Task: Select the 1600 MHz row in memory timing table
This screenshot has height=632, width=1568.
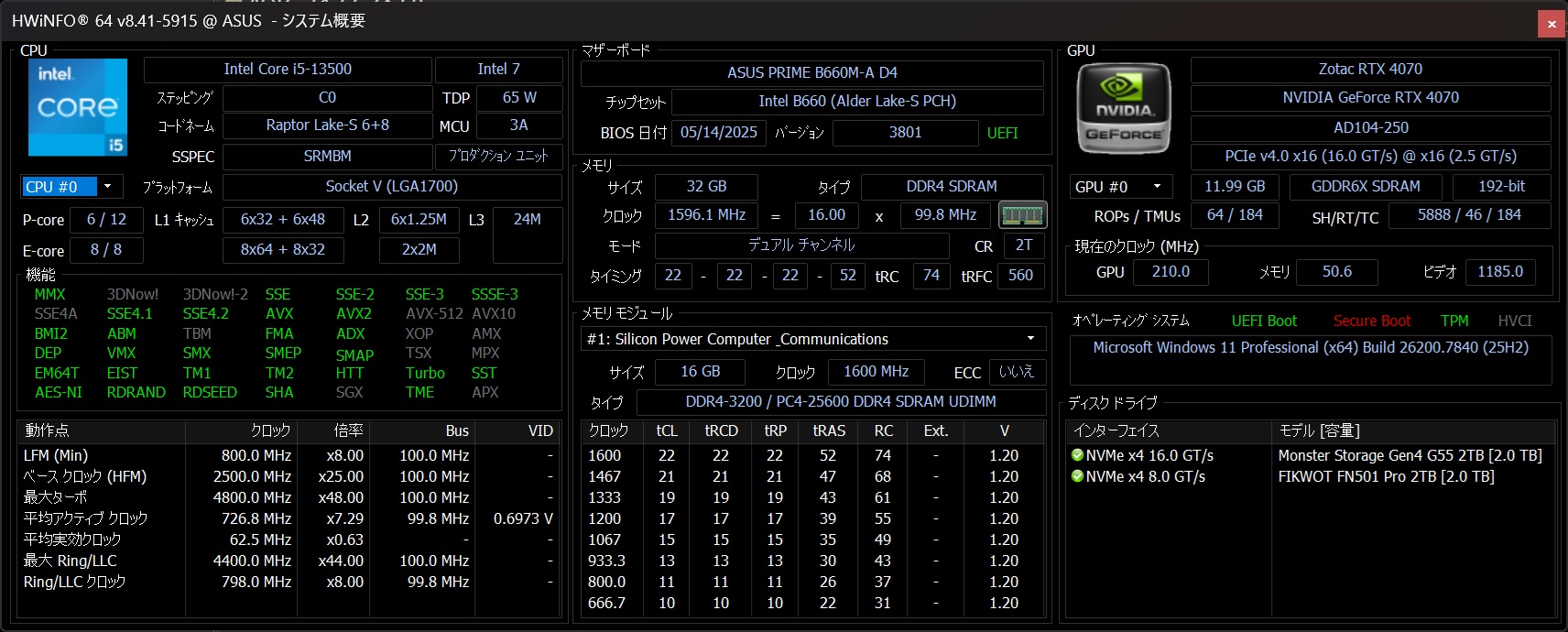Action: (x=604, y=455)
